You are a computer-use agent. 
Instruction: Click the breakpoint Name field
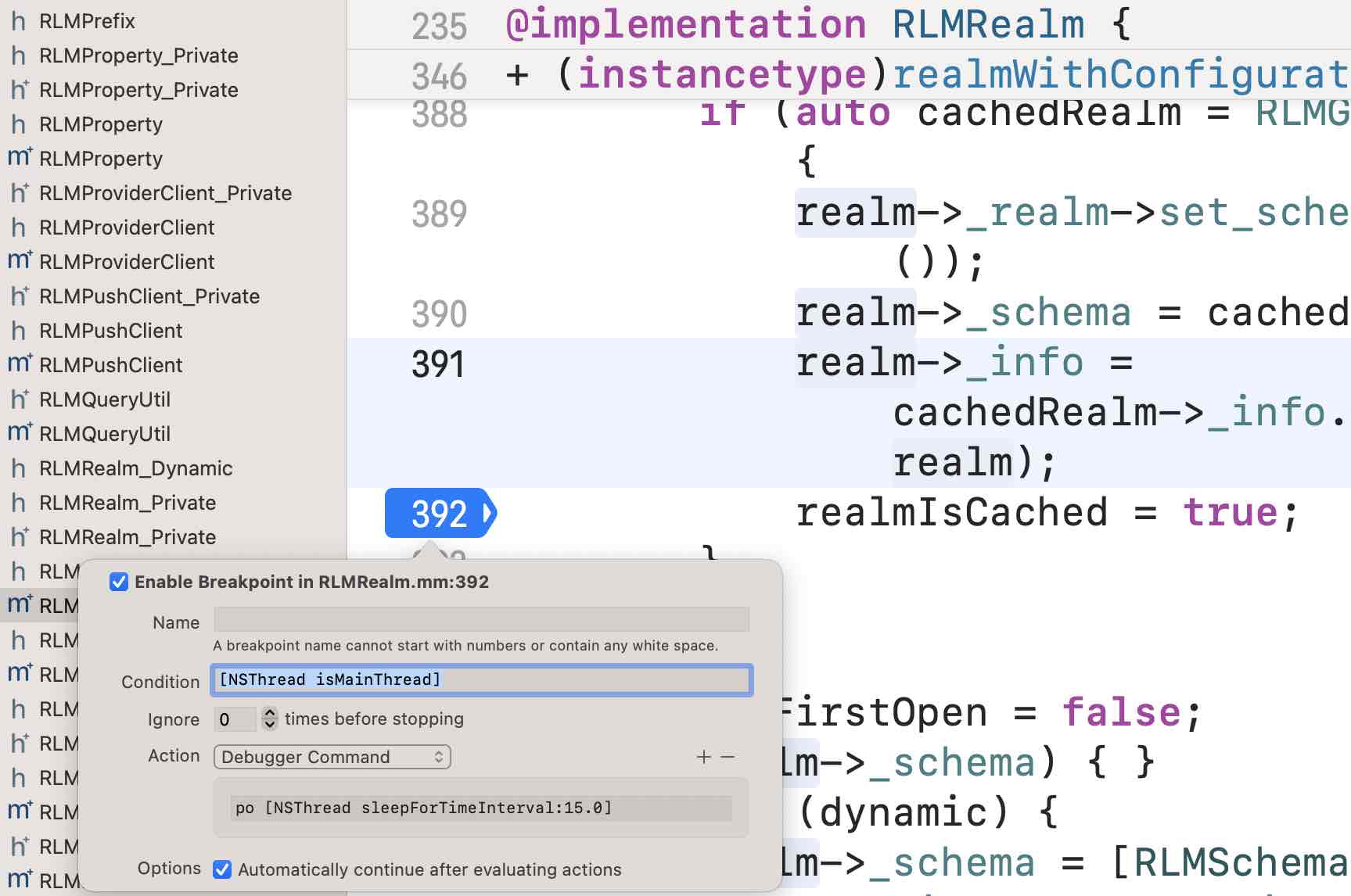pos(480,620)
